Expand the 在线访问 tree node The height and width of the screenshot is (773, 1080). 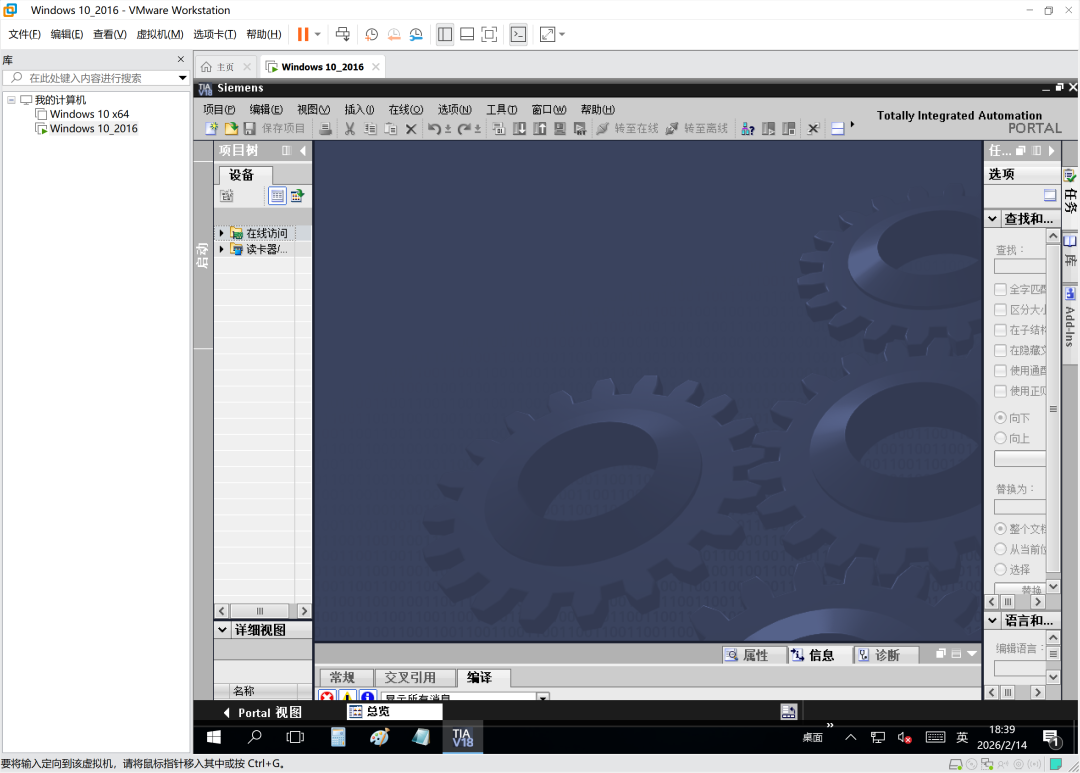[x=221, y=234]
